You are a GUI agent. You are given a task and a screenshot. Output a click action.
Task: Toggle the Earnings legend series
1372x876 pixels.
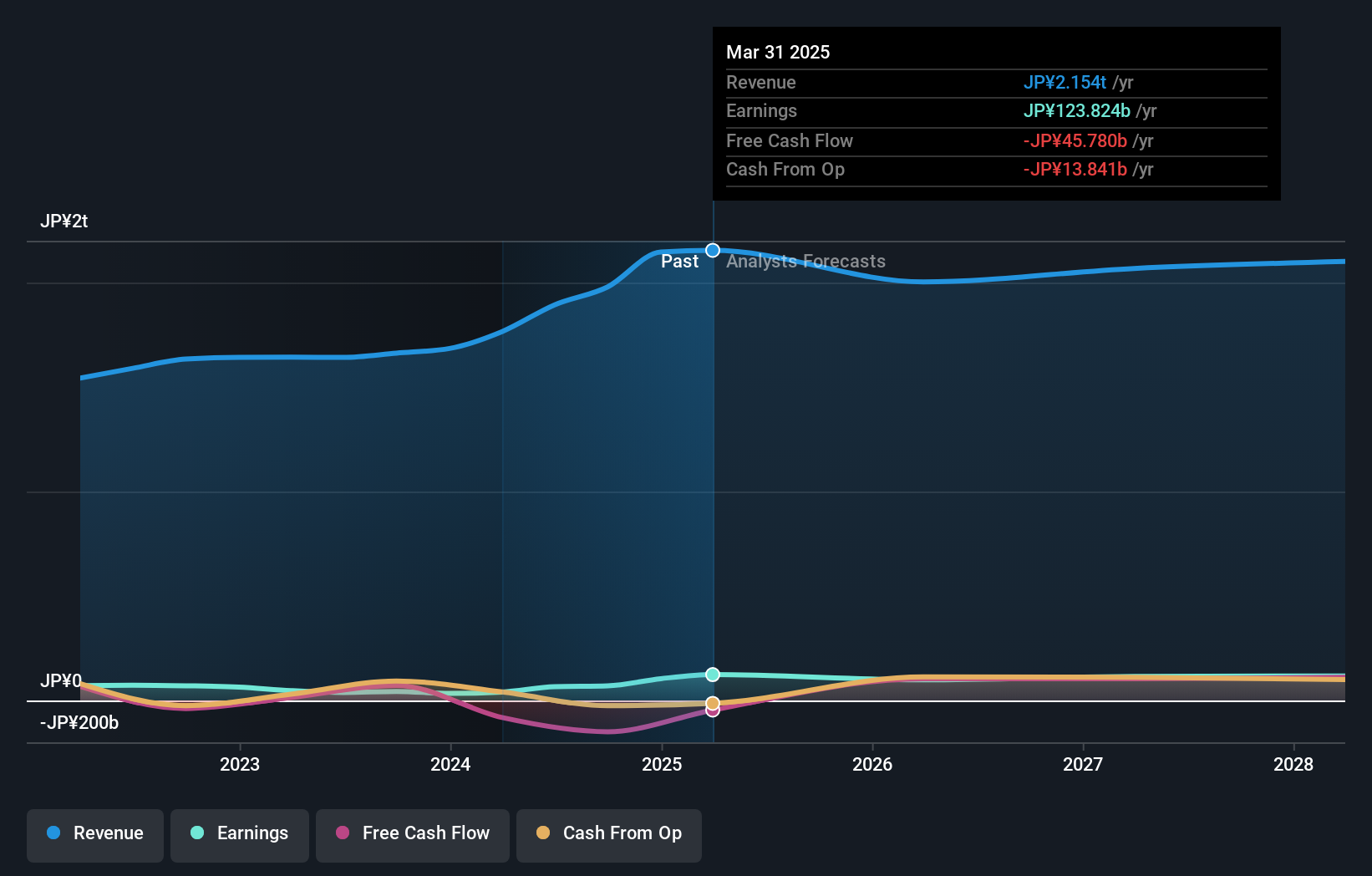[240, 835]
